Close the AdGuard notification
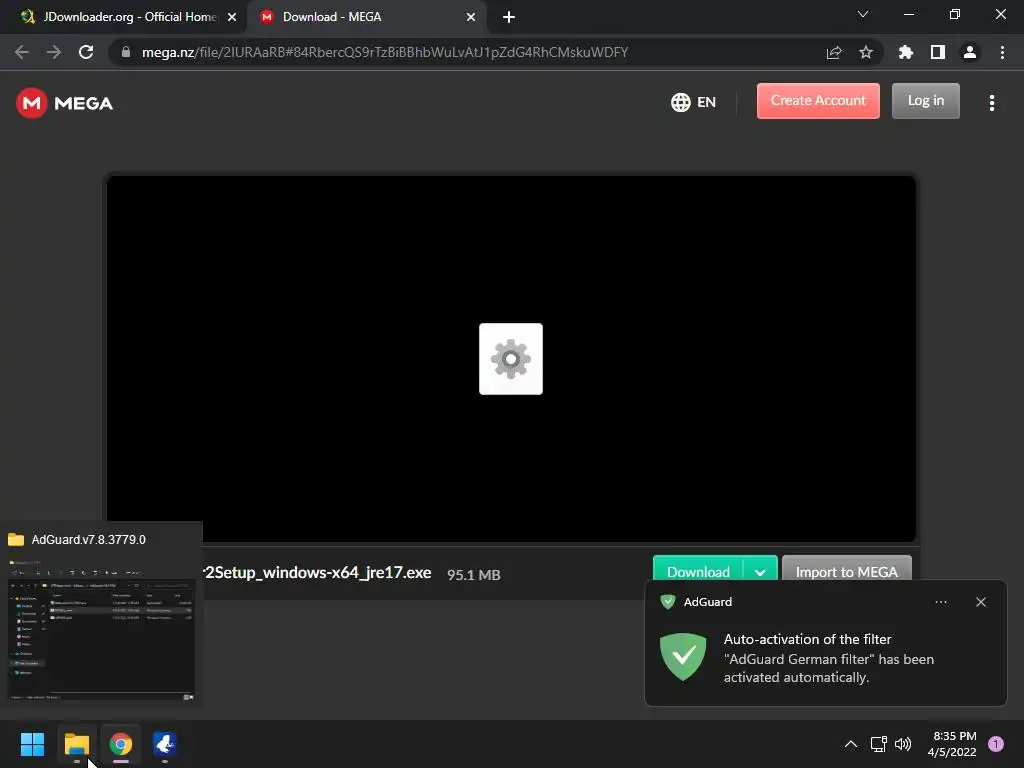 click(981, 602)
